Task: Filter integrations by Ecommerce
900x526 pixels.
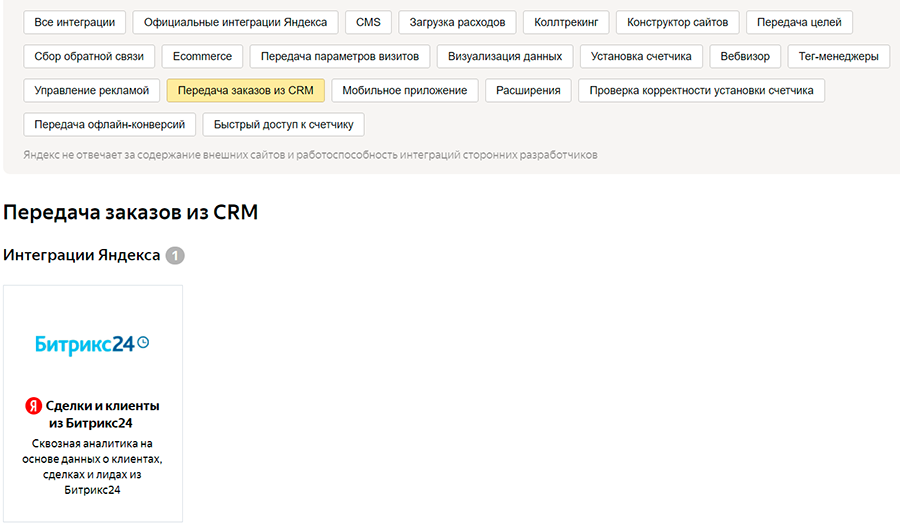Action: pos(202,56)
